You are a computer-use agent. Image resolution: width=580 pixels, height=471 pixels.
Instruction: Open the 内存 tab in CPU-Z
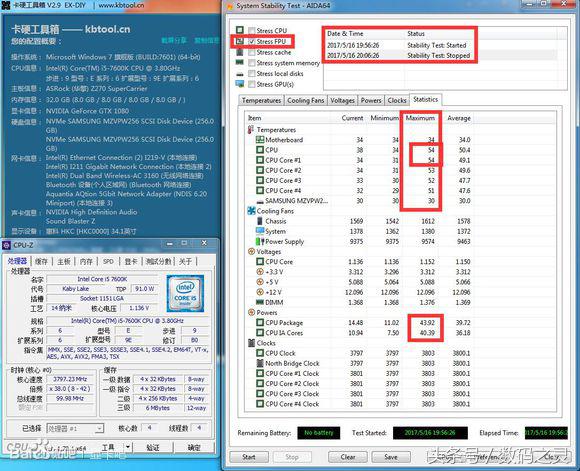pos(86,261)
